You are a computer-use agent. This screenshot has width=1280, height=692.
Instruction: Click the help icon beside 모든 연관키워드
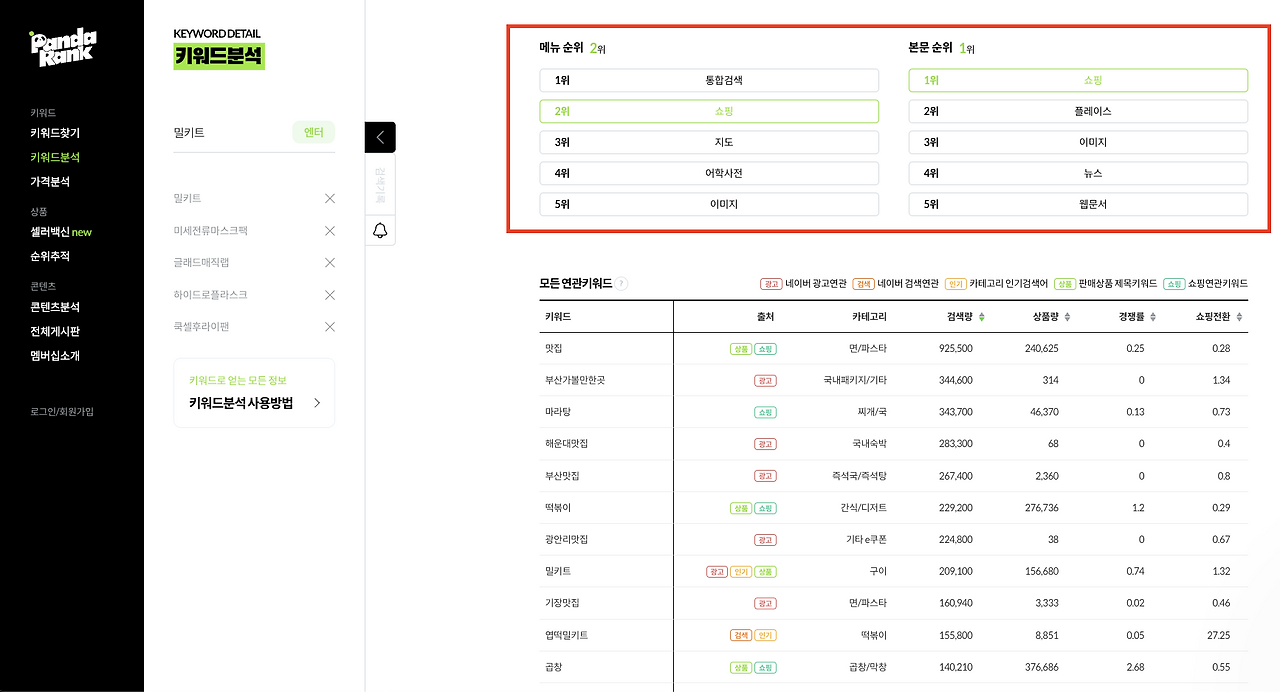tap(621, 283)
